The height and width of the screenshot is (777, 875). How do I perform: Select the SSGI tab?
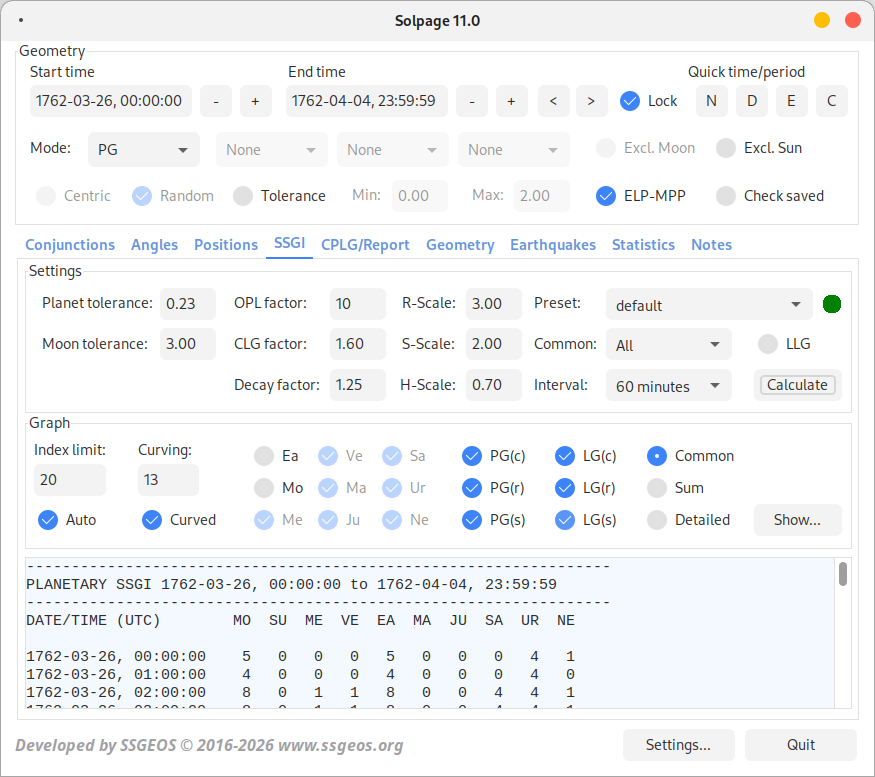point(290,243)
